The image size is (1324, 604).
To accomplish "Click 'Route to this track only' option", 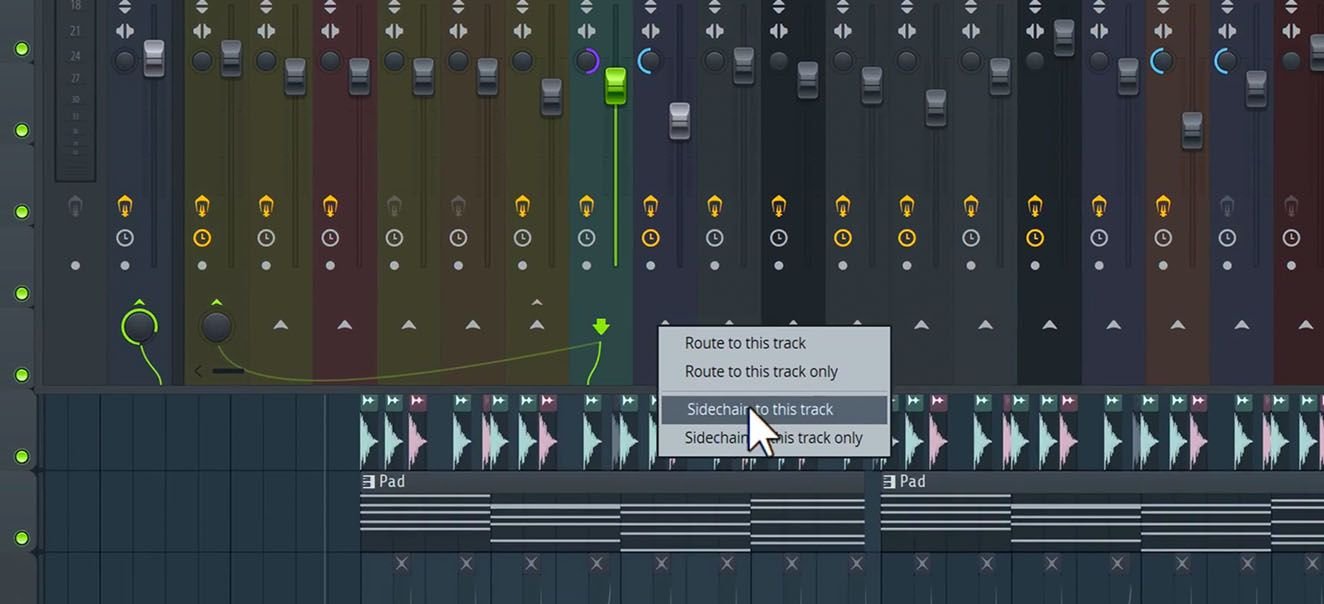I will pyautogui.click(x=761, y=371).
